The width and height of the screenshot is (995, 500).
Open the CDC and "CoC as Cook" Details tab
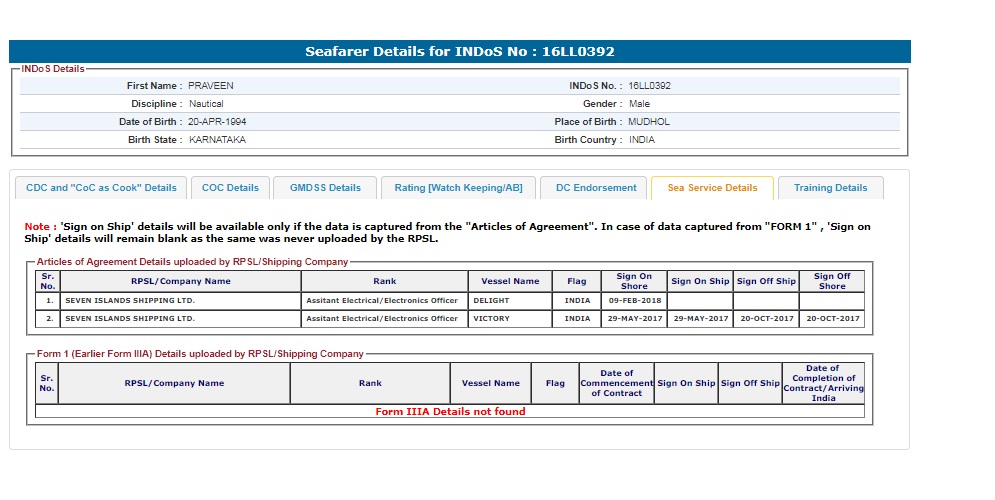click(101, 188)
